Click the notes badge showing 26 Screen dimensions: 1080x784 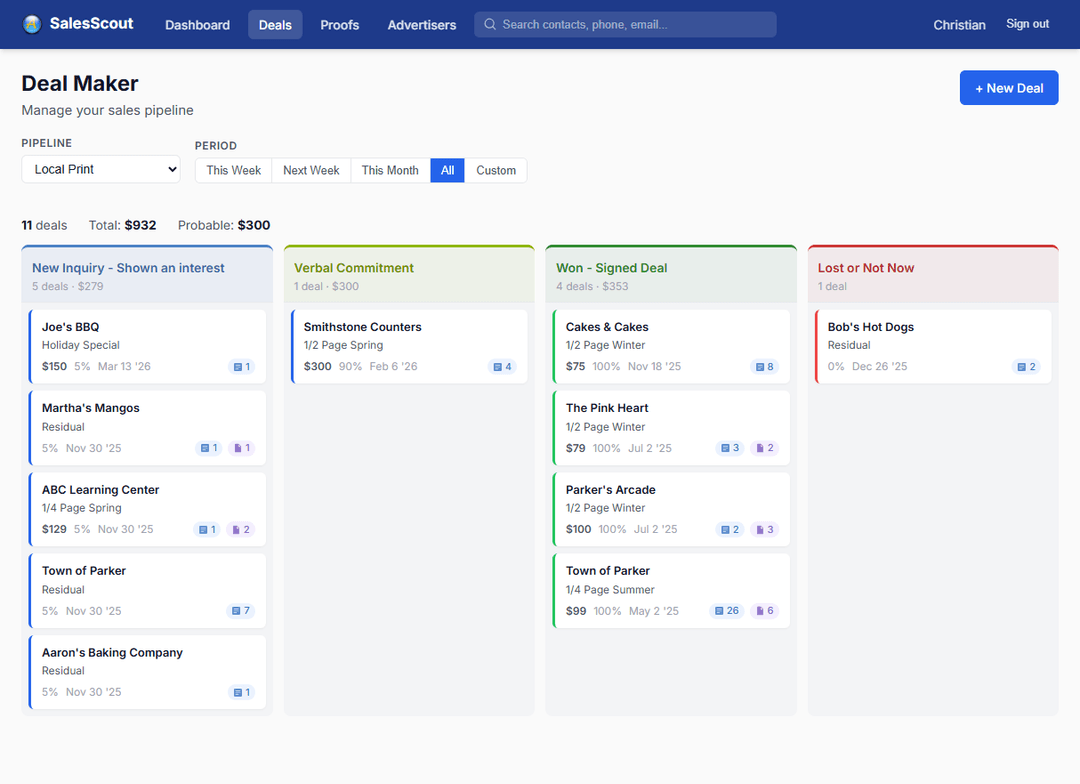click(x=727, y=610)
